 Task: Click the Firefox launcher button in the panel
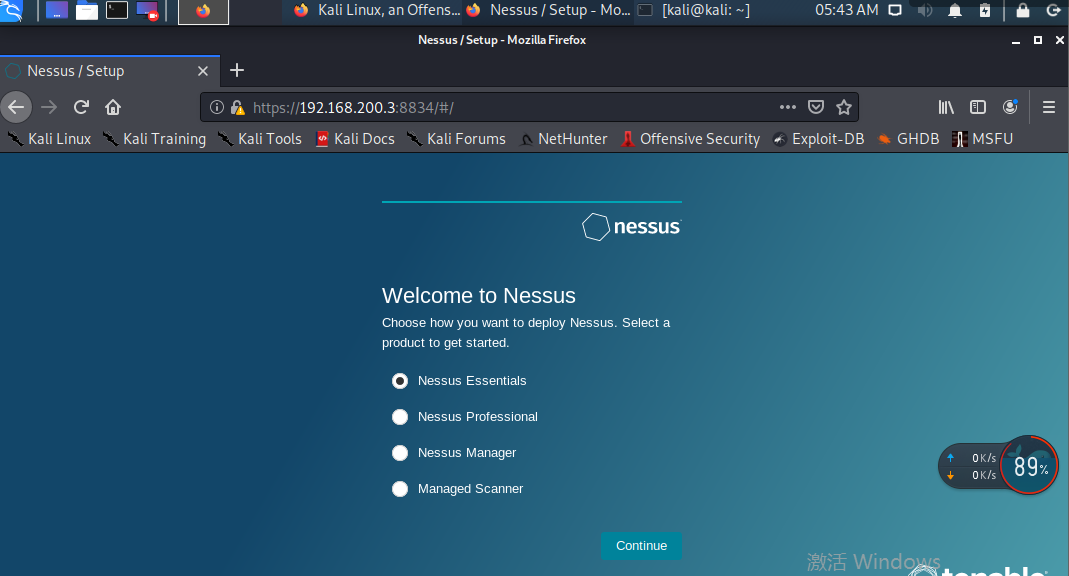[x=203, y=11]
